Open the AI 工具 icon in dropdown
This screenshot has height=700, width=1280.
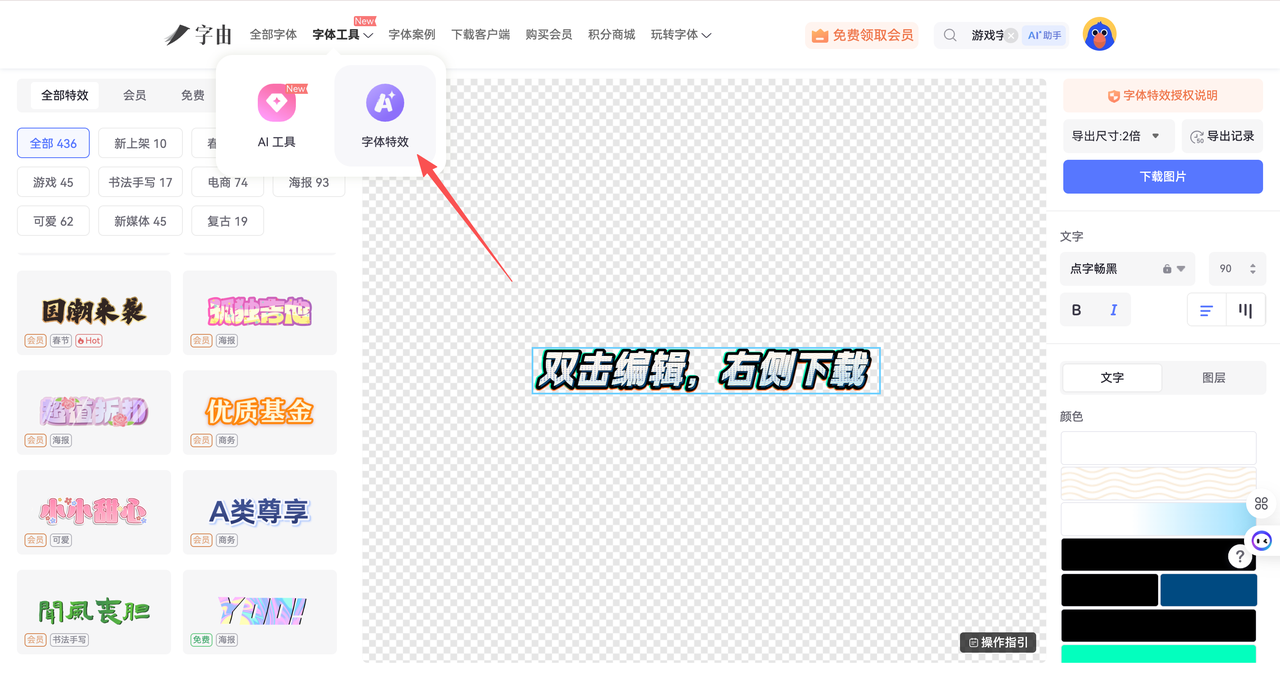coord(277,103)
